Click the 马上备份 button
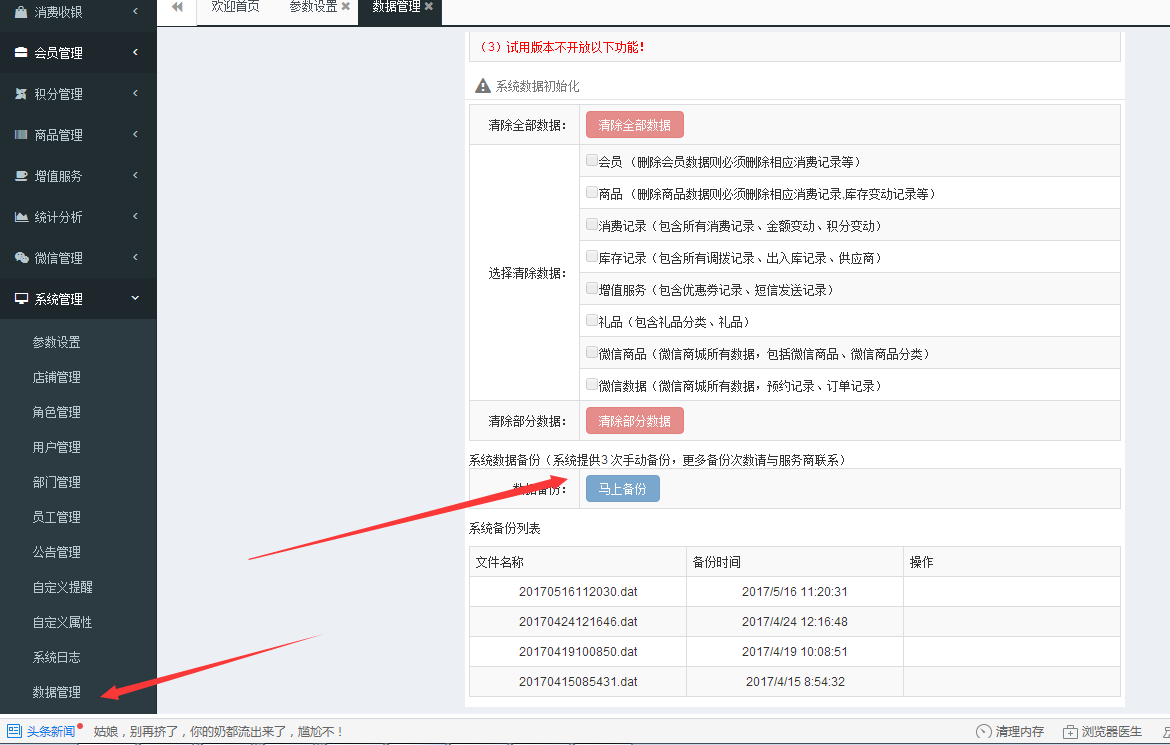1170x745 pixels. (622, 489)
